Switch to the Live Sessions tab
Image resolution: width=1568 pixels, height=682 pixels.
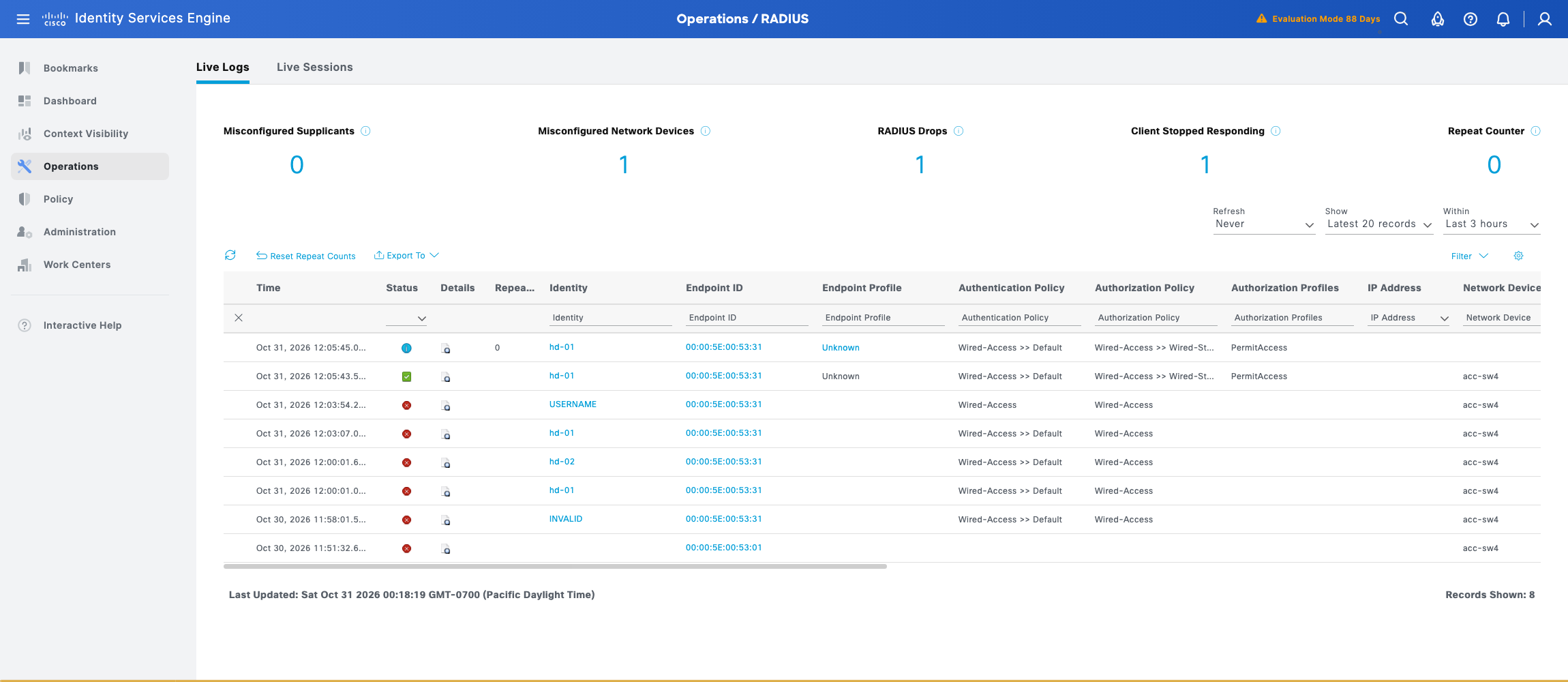click(x=315, y=67)
